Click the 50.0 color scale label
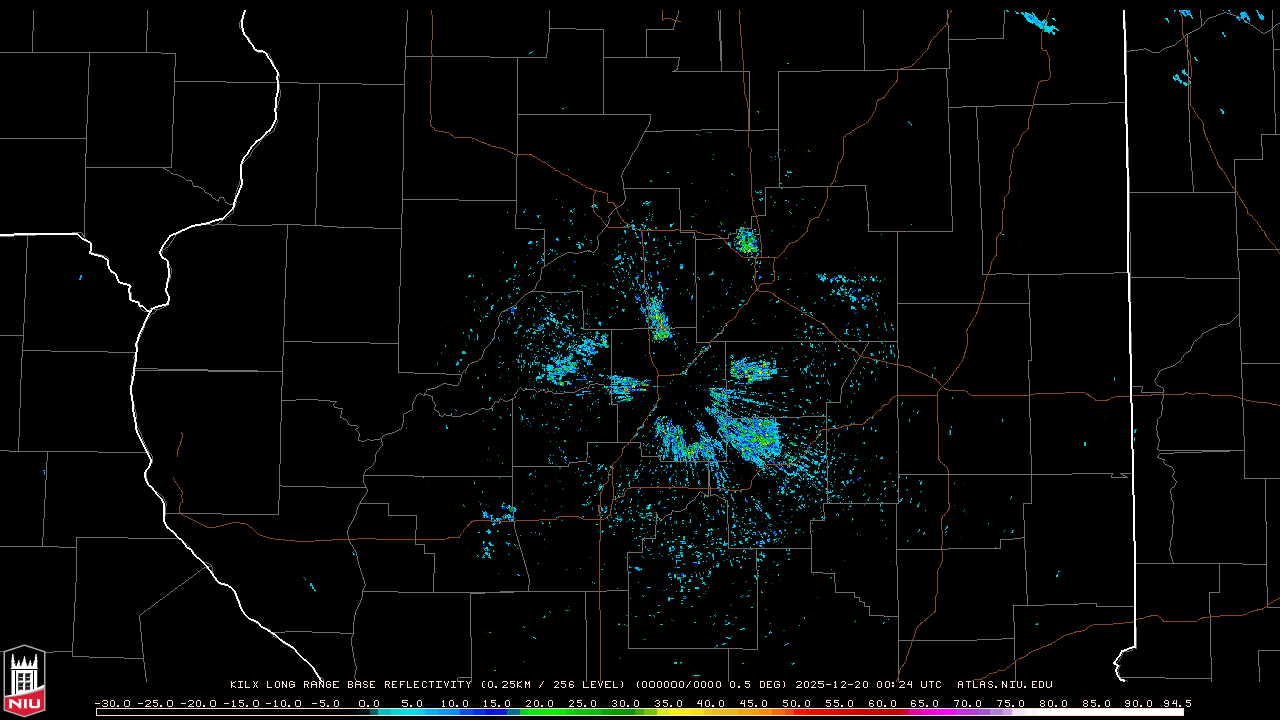The image size is (1280, 720). (x=797, y=703)
